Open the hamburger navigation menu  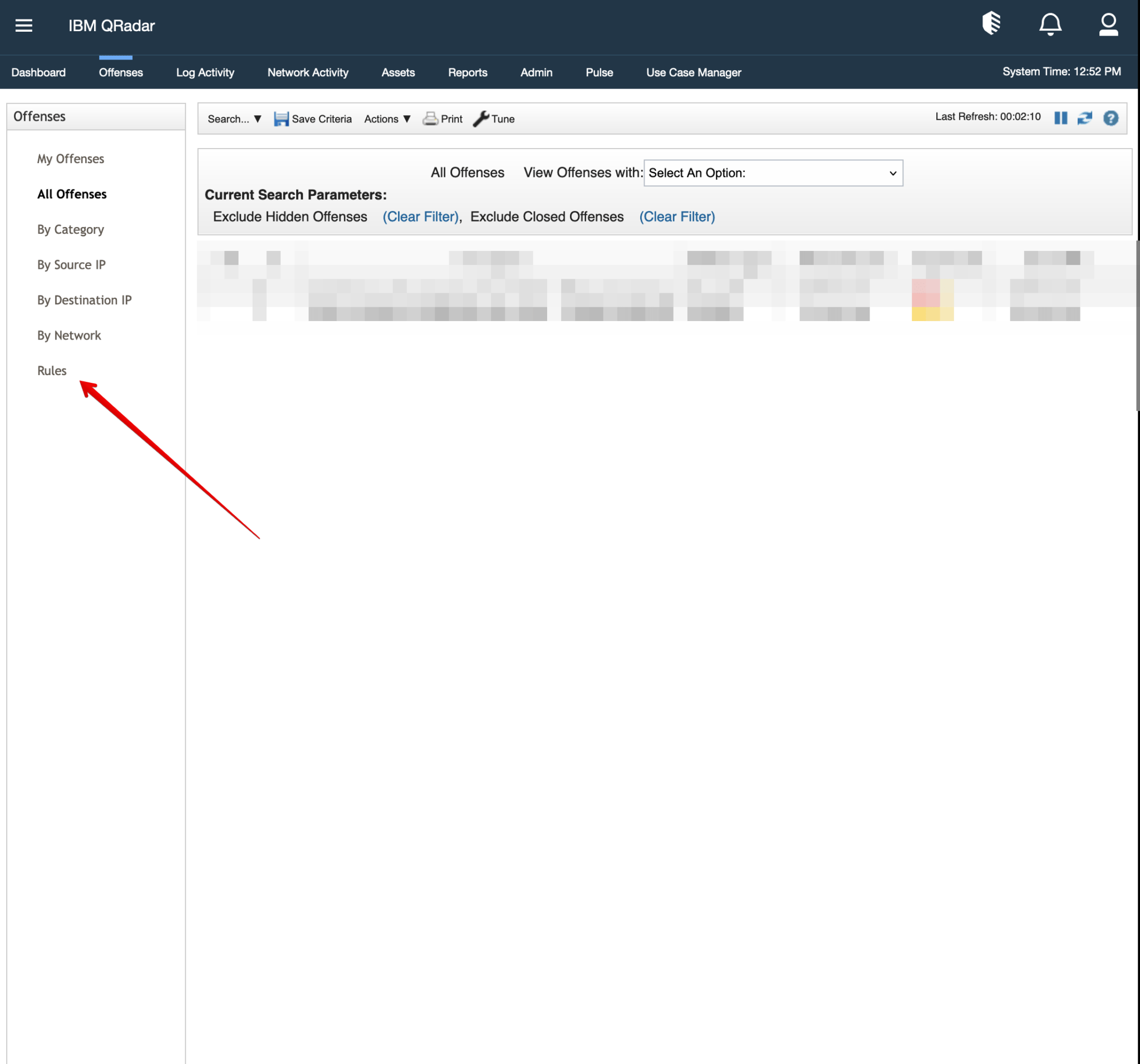(x=23, y=25)
